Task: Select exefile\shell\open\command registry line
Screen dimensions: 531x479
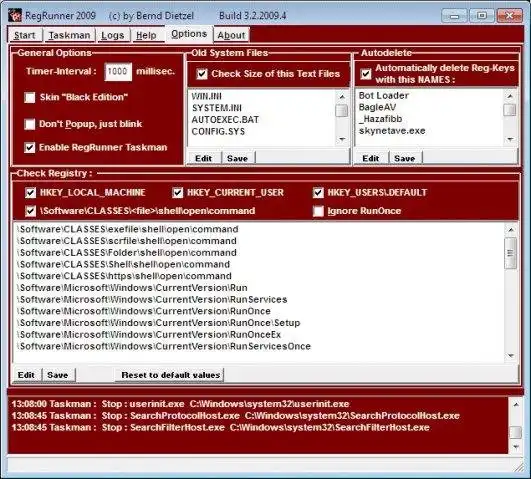Action: pos(128,229)
